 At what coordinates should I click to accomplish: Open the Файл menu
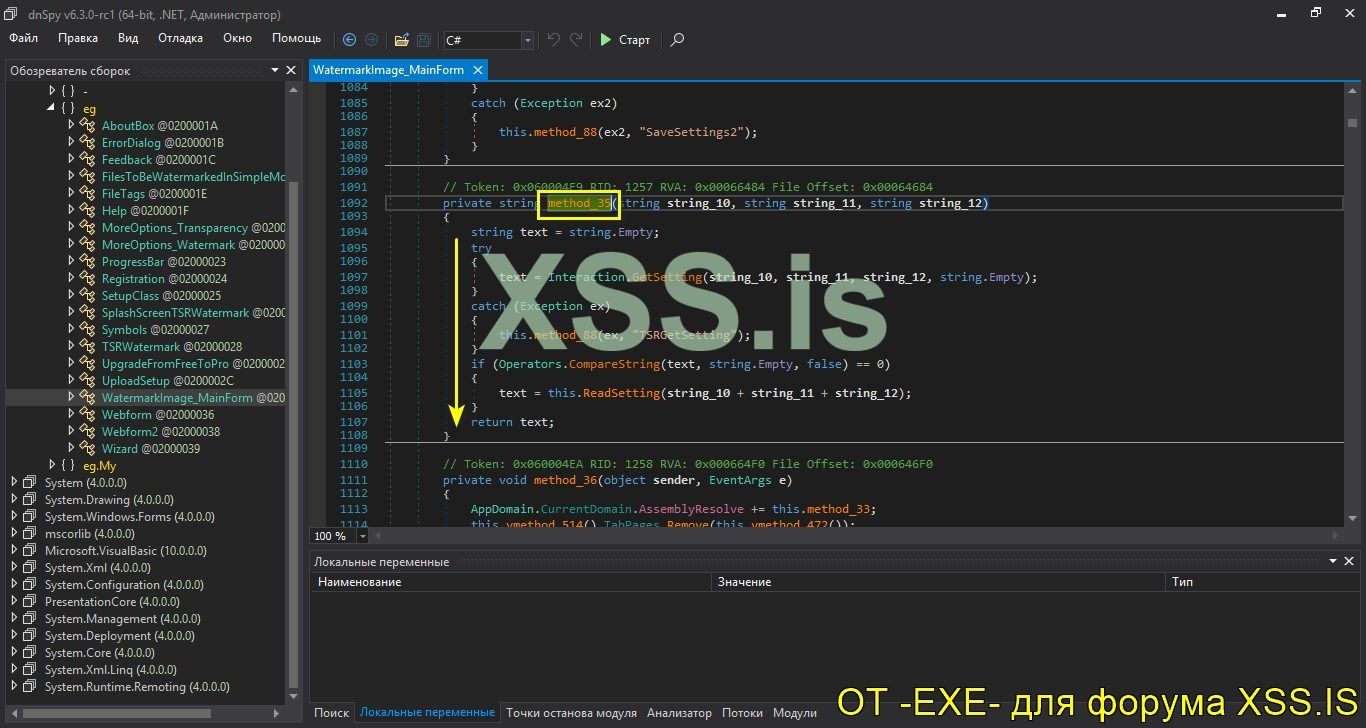pos(23,38)
